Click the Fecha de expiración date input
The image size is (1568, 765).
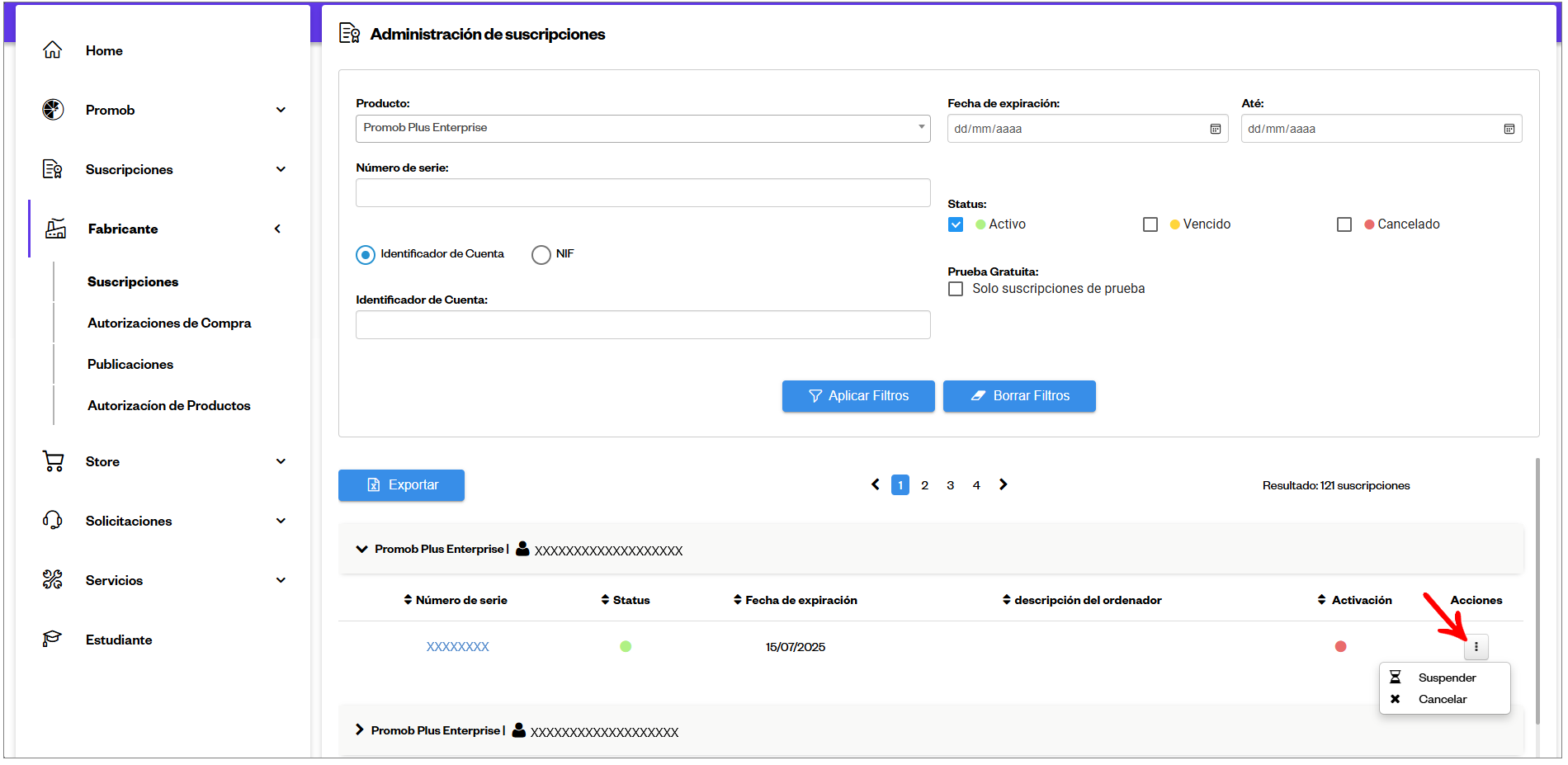tap(1088, 129)
